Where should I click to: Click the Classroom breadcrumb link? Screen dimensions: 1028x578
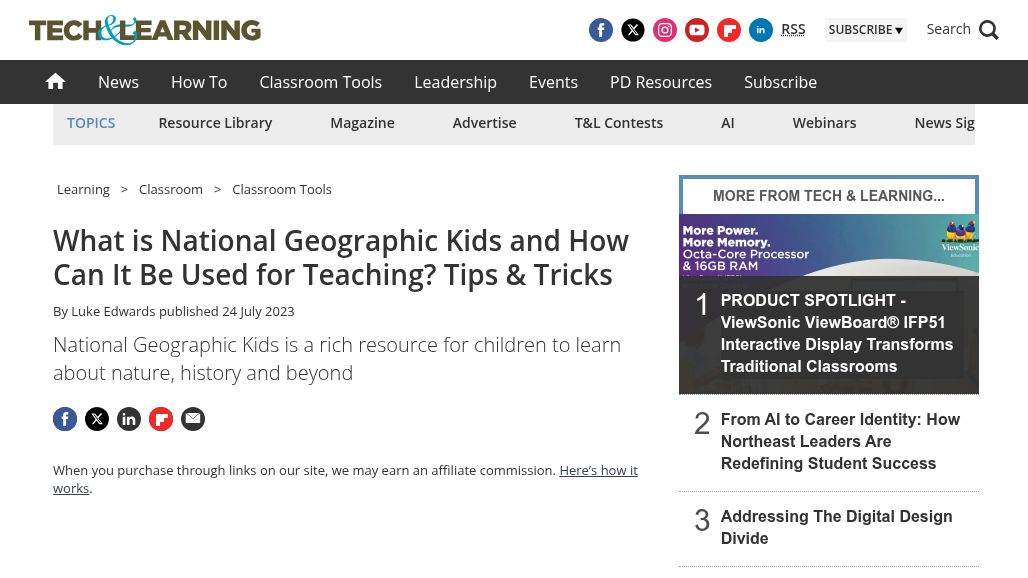(171, 189)
